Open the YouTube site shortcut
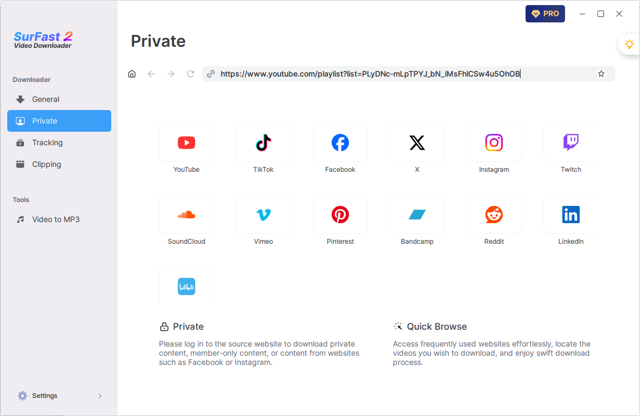The width and height of the screenshot is (640, 416). tap(186, 143)
